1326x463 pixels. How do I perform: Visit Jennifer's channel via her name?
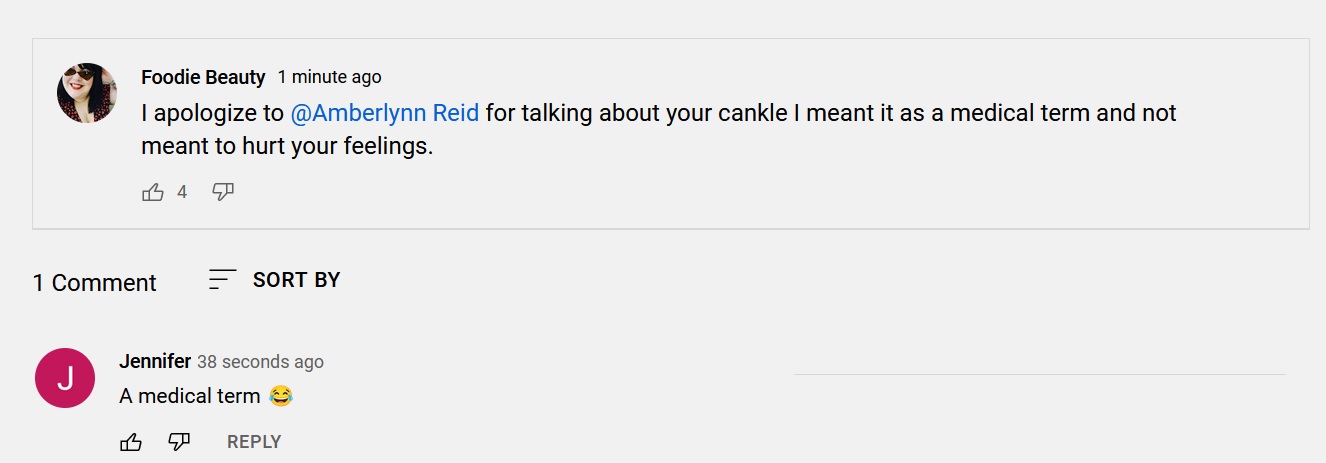pos(155,361)
